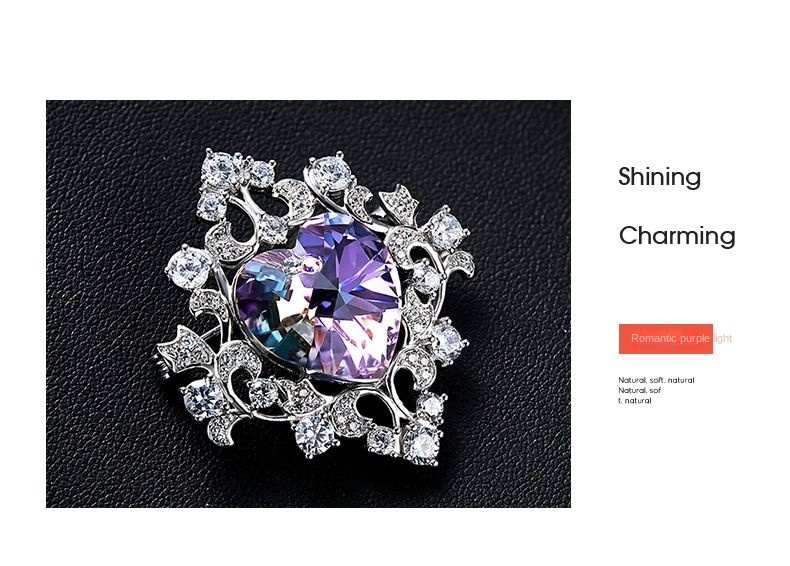Click the big round crystal on brooch left side
This screenshot has height=566, width=790.
point(188,268)
